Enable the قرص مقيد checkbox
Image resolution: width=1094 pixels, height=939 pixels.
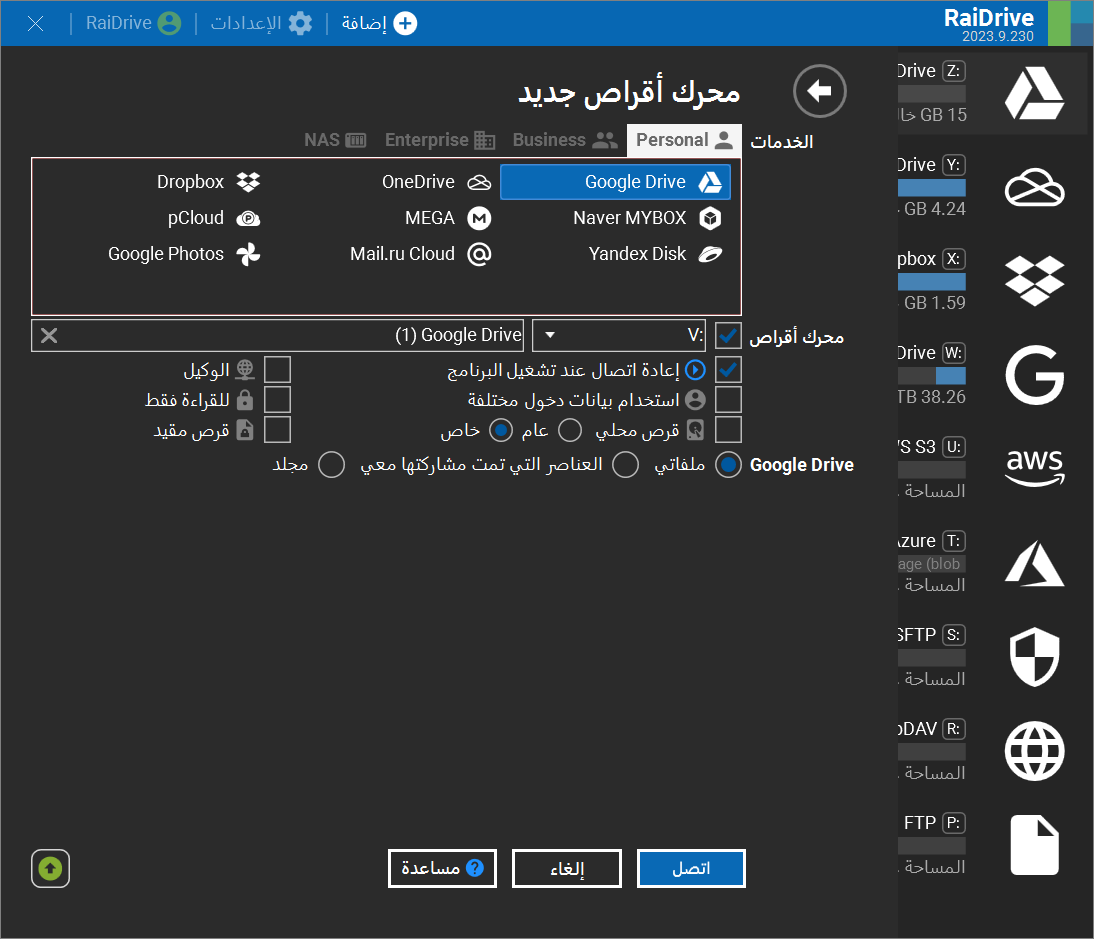tap(278, 430)
